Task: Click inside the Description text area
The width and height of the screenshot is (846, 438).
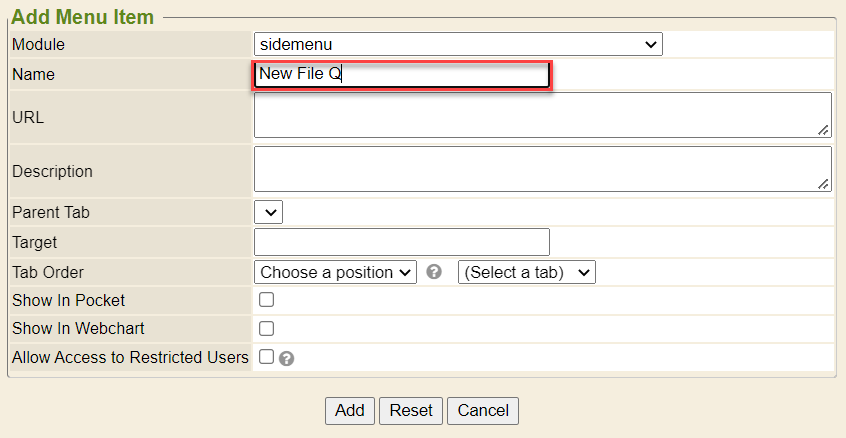Action: click(x=542, y=169)
